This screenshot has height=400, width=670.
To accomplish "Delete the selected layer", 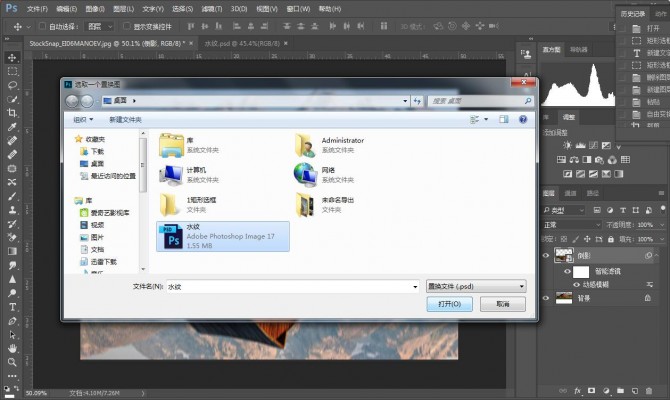I will point(649,391).
